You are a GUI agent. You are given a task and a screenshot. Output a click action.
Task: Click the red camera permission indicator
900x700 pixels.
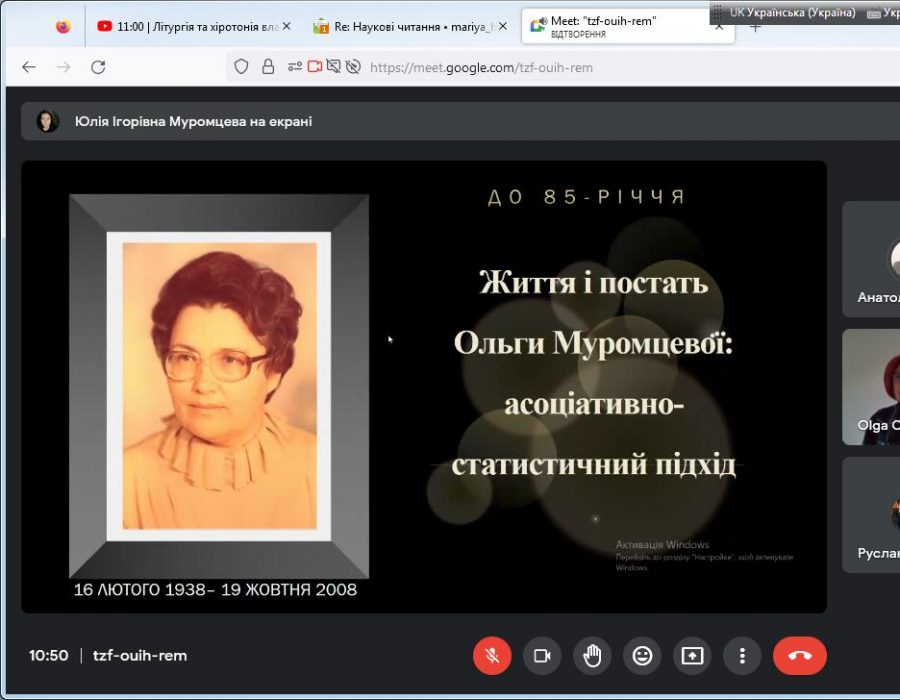pyautogui.click(x=314, y=67)
